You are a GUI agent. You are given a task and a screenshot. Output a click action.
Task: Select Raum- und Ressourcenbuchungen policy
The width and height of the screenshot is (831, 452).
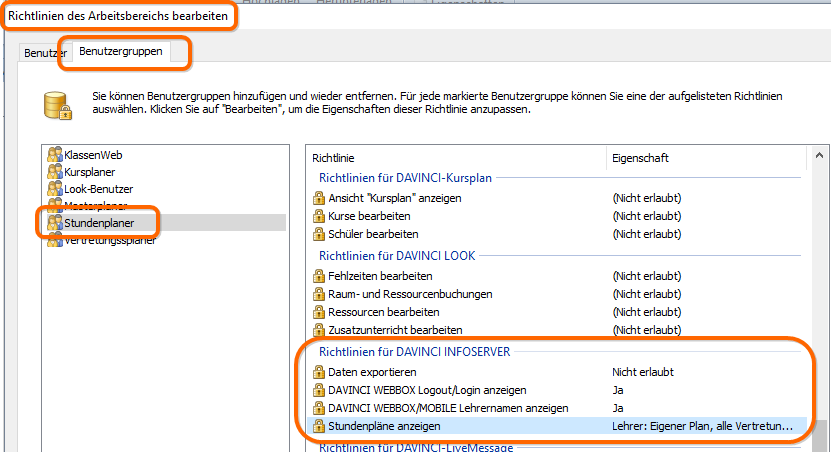[556, 294]
